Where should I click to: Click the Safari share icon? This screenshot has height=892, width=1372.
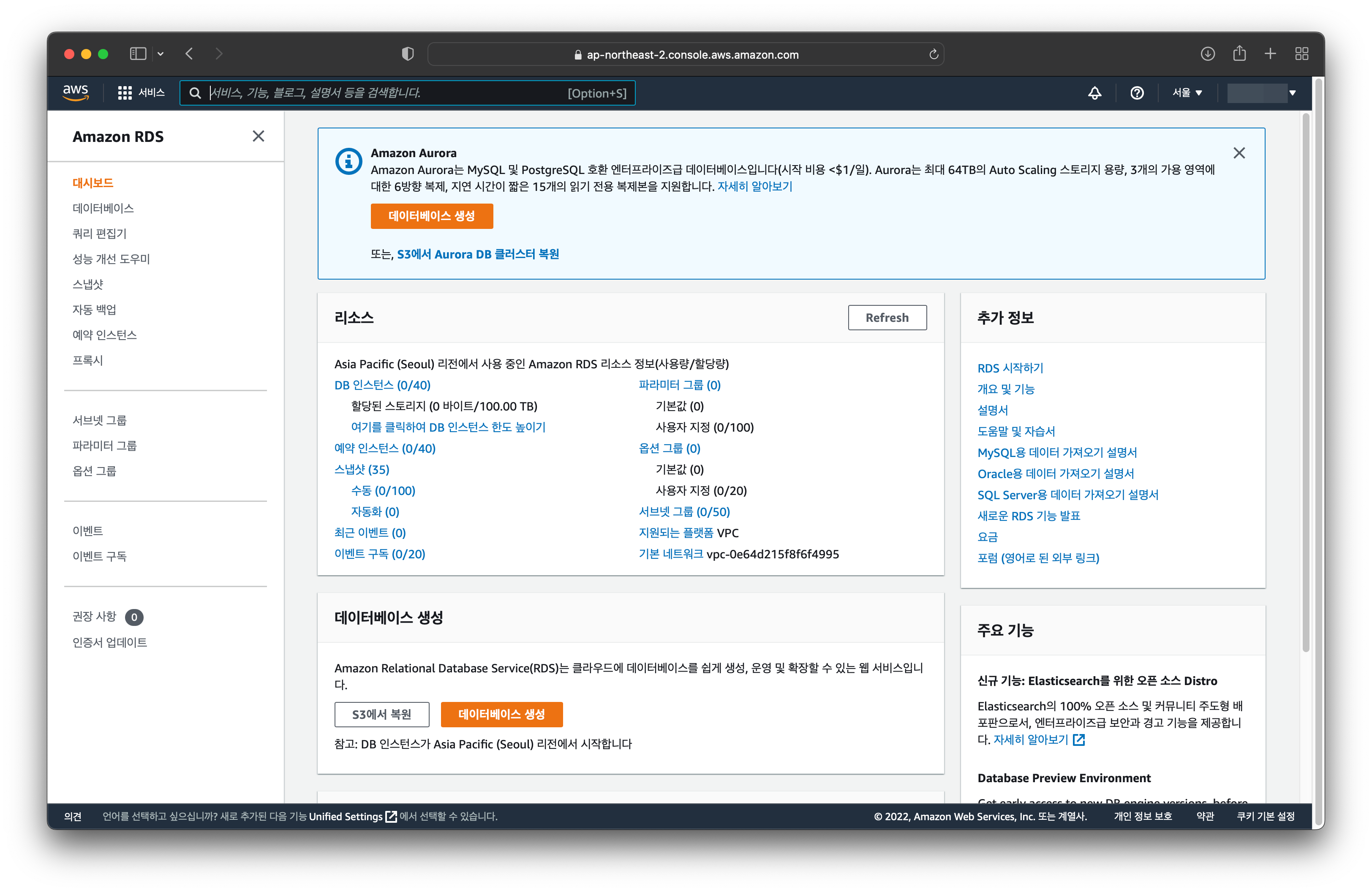1239,54
